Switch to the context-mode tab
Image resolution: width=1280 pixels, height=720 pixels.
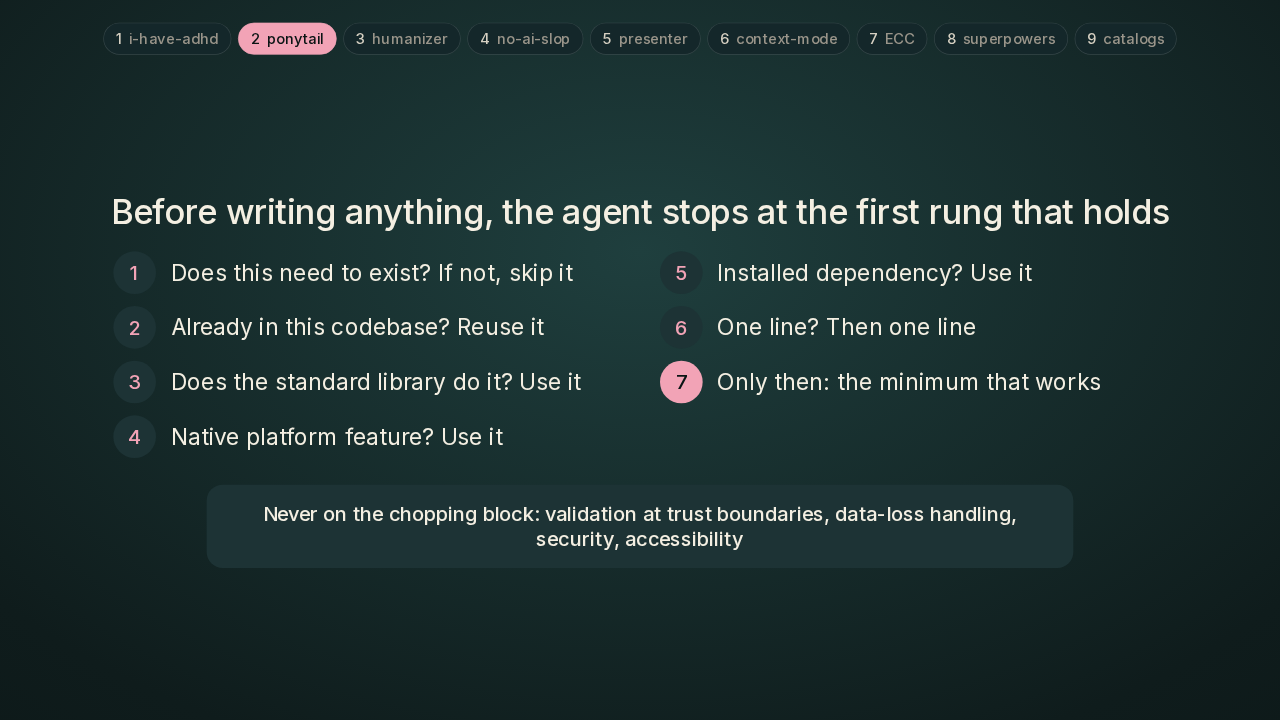[x=779, y=39]
